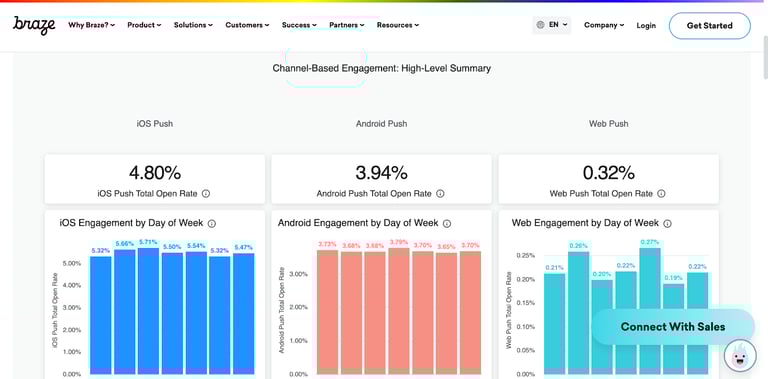Open the Solutions dropdown

point(193,25)
